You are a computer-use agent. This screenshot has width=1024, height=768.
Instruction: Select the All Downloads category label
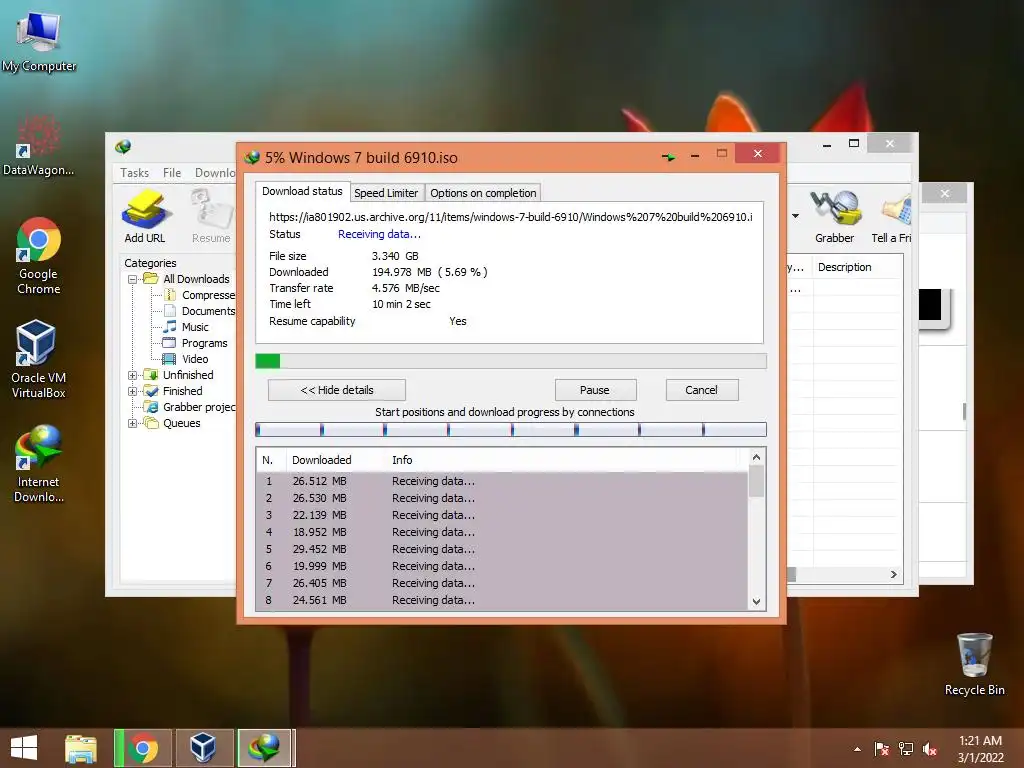pos(196,279)
